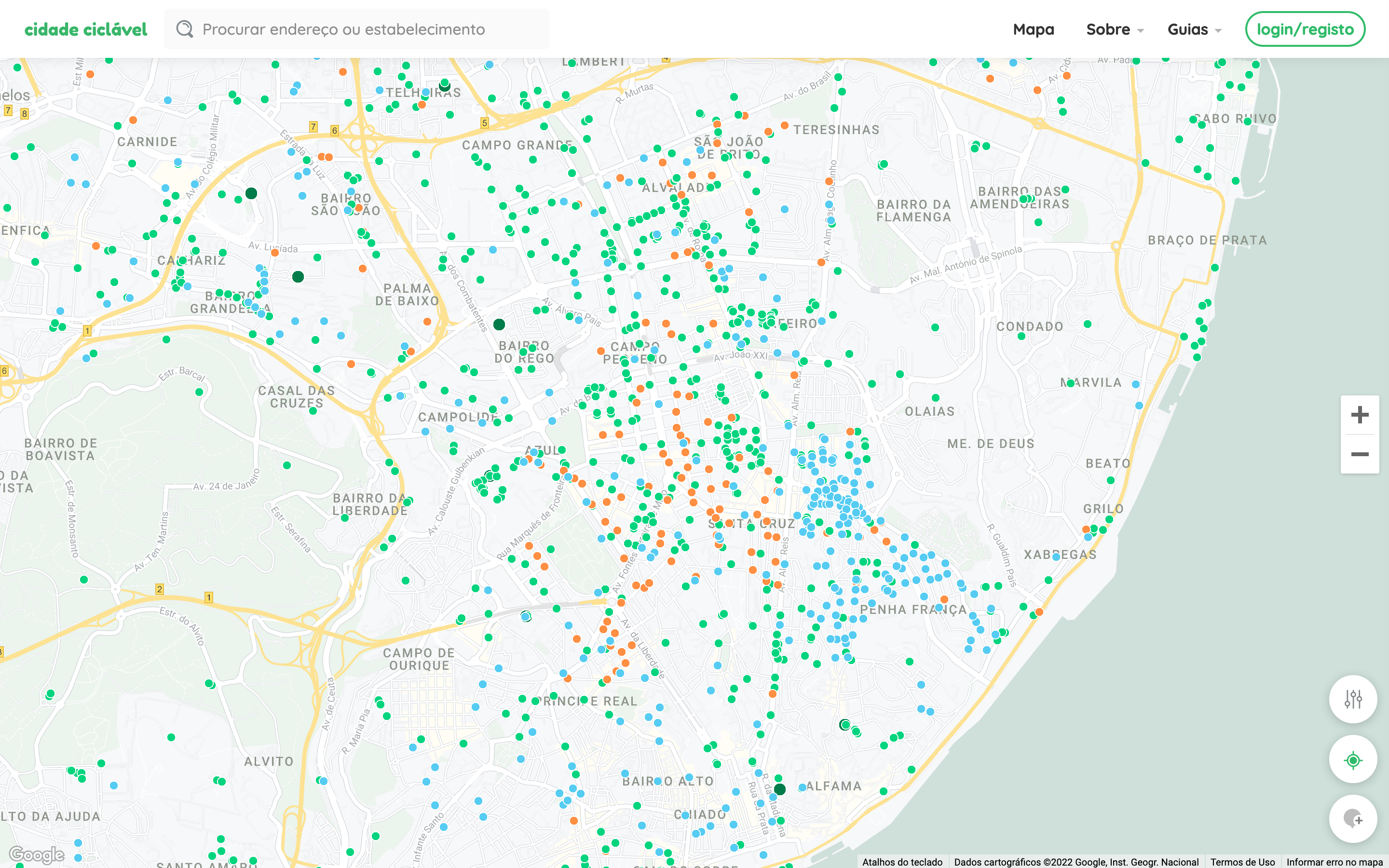Click the add new place comment button
Image resolution: width=1389 pixels, height=868 pixels.
point(1353,819)
